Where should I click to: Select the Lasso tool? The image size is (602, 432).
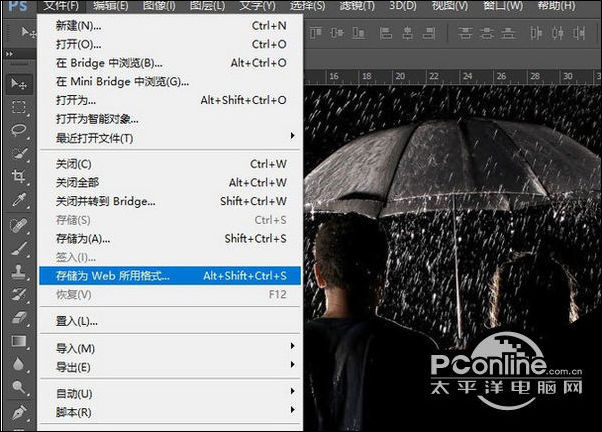tap(19, 130)
